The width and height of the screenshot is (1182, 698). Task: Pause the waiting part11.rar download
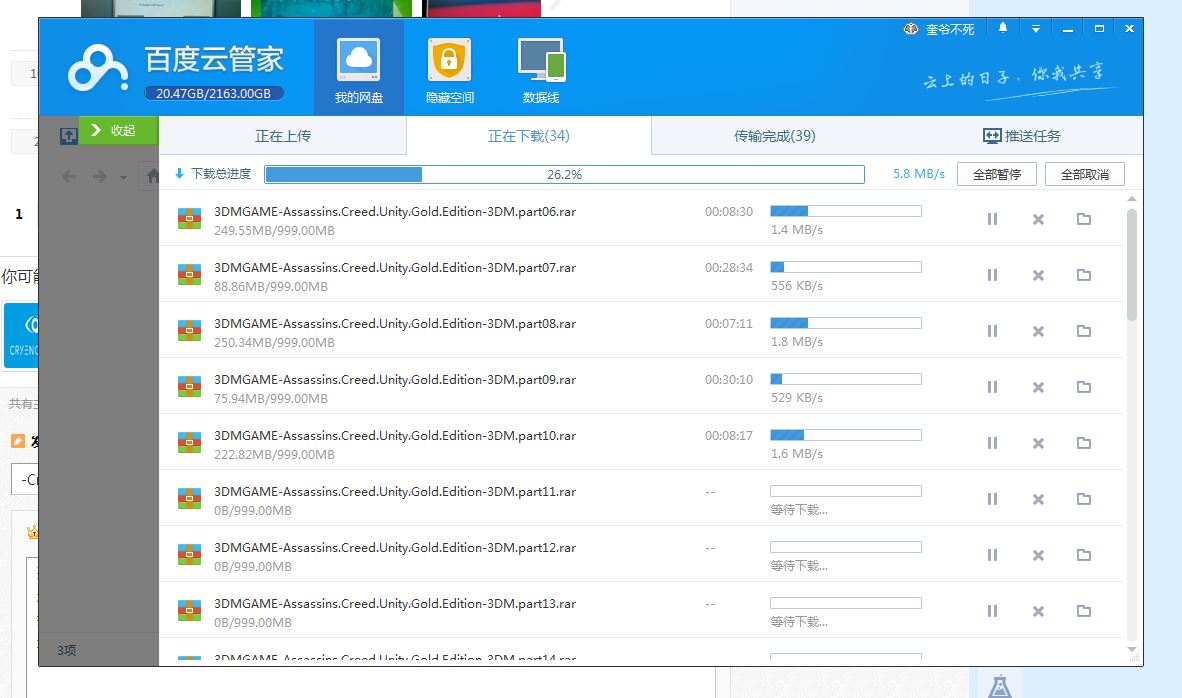[x=992, y=499]
